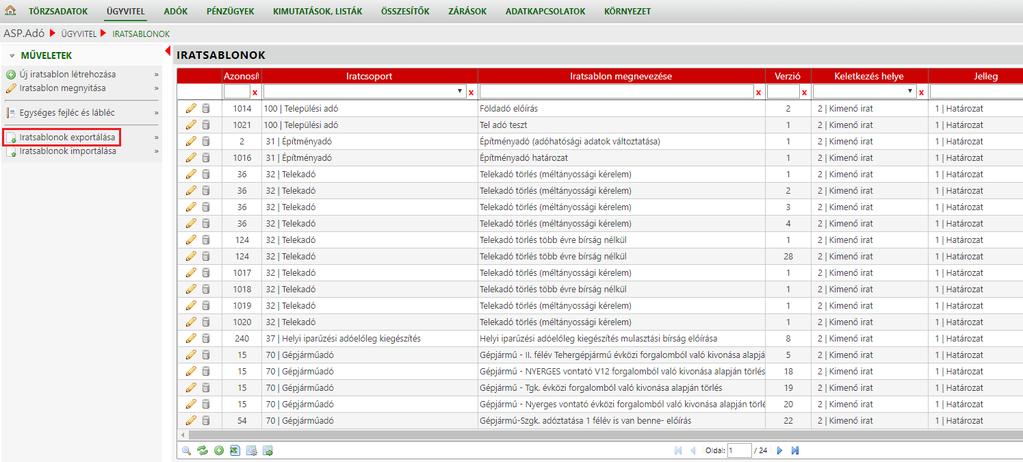Open the Keletkezés helye filter dropdown
1023x462 pixels.
pyautogui.click(x=910, y=92)
